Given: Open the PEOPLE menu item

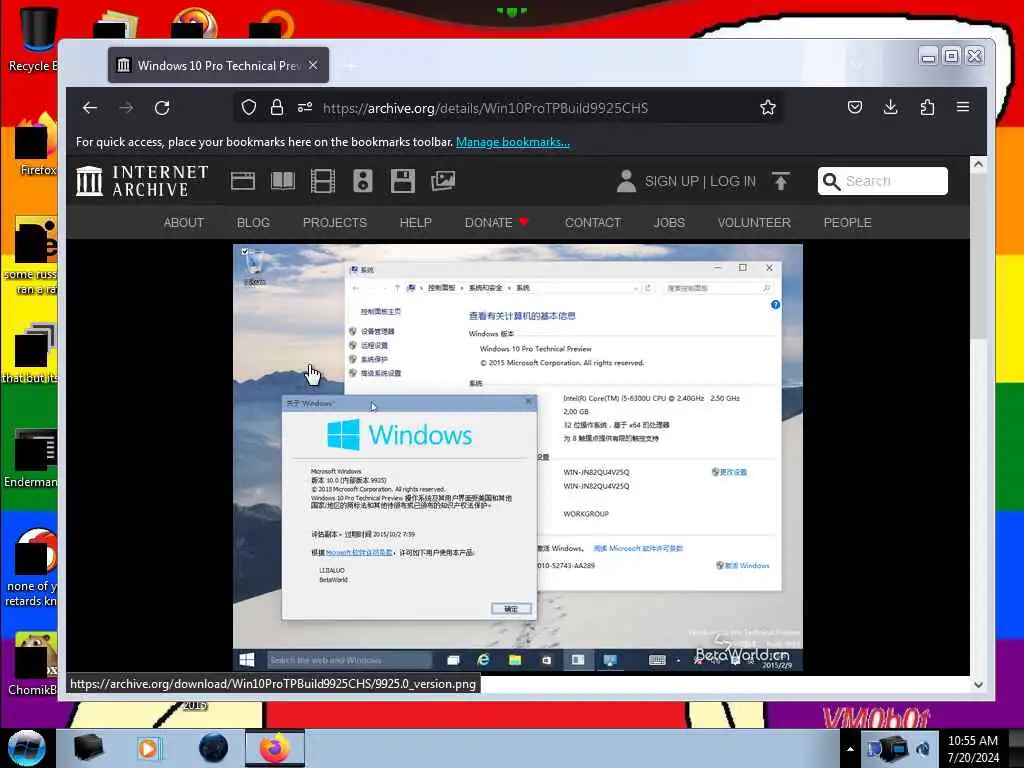Looking at the screenshot, I should (x=848, y=223).
